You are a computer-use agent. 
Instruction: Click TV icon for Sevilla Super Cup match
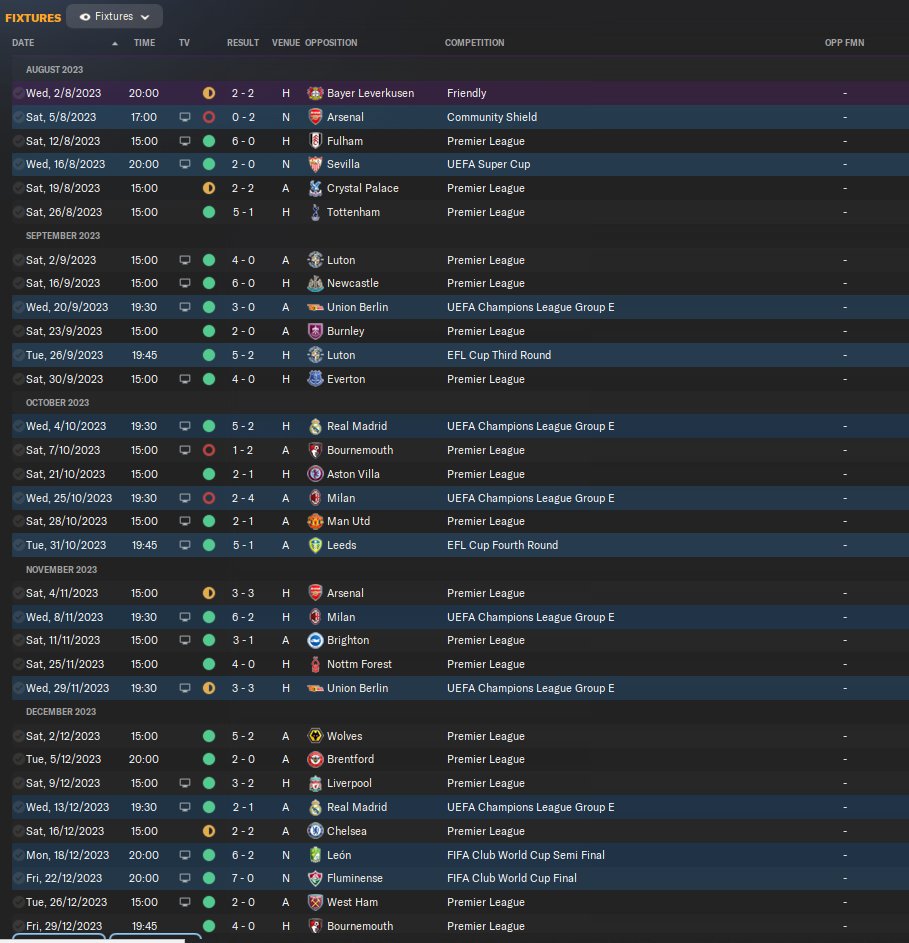[x=185, y=164]
